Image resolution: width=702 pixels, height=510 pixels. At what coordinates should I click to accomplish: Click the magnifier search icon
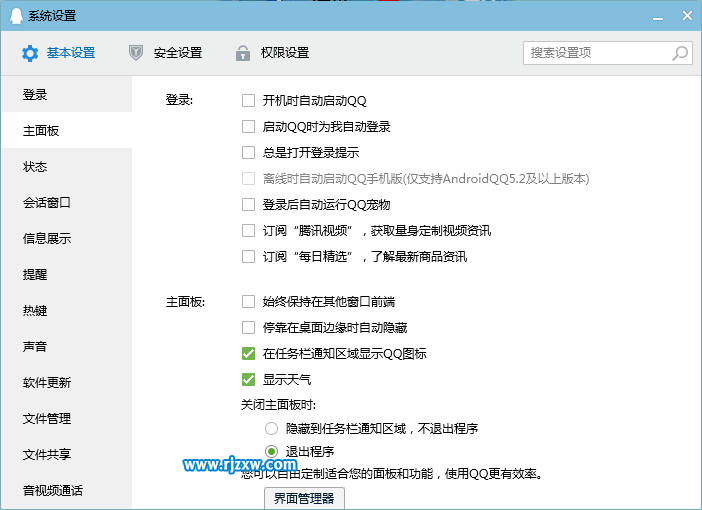pos(680,53)
